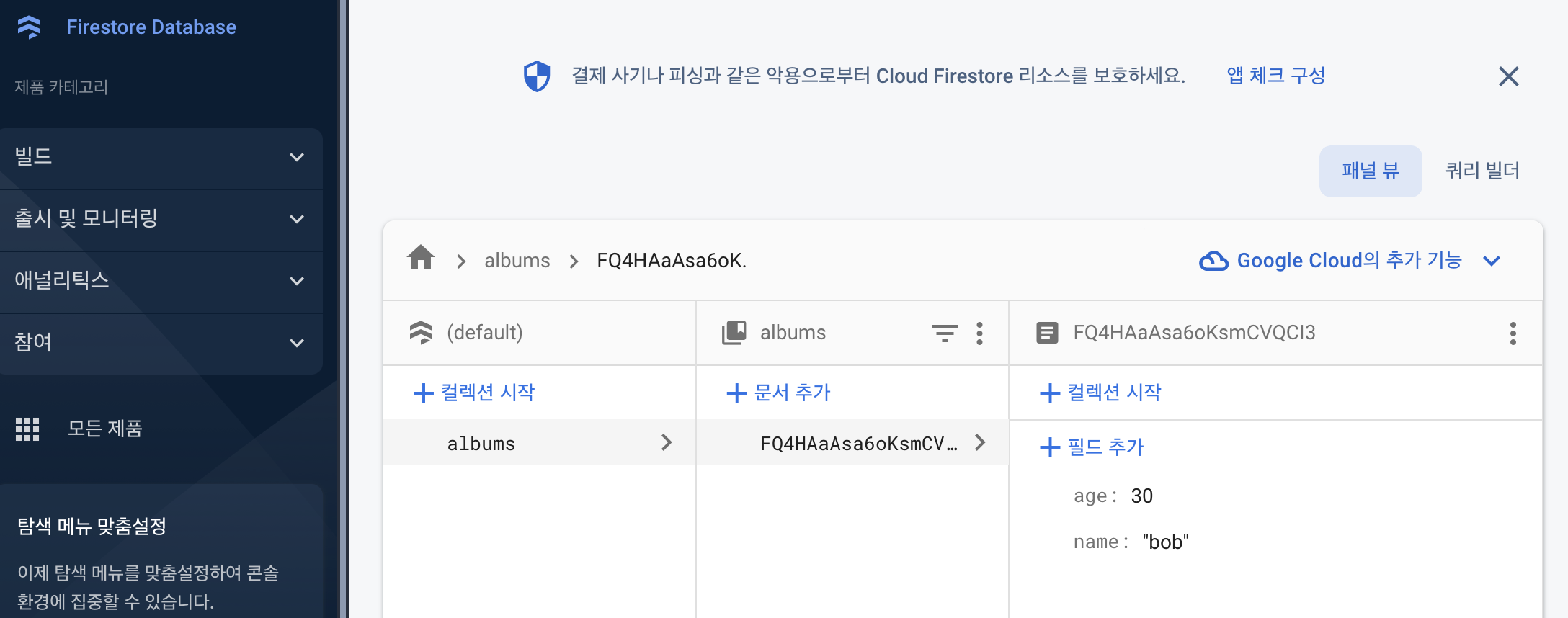Click the albums column header label
The width and height of the screenshot is (1568, 618).
[793, 333]
